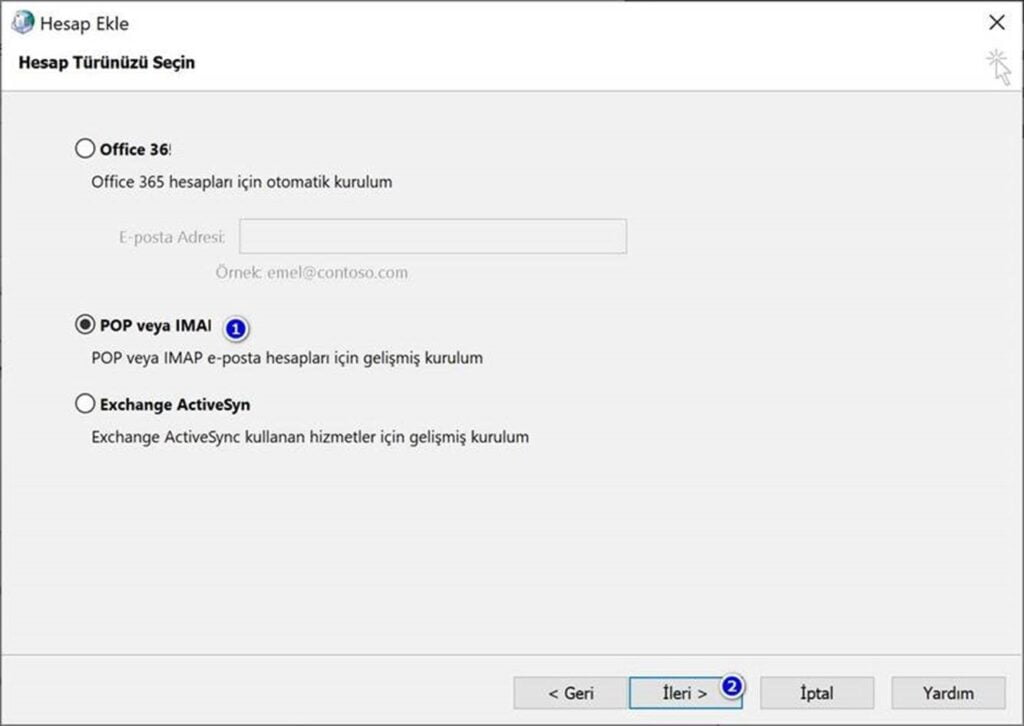Close the Hesap Ekle dialog
This screenshot has width=1024, height=726.
[997, 23]
